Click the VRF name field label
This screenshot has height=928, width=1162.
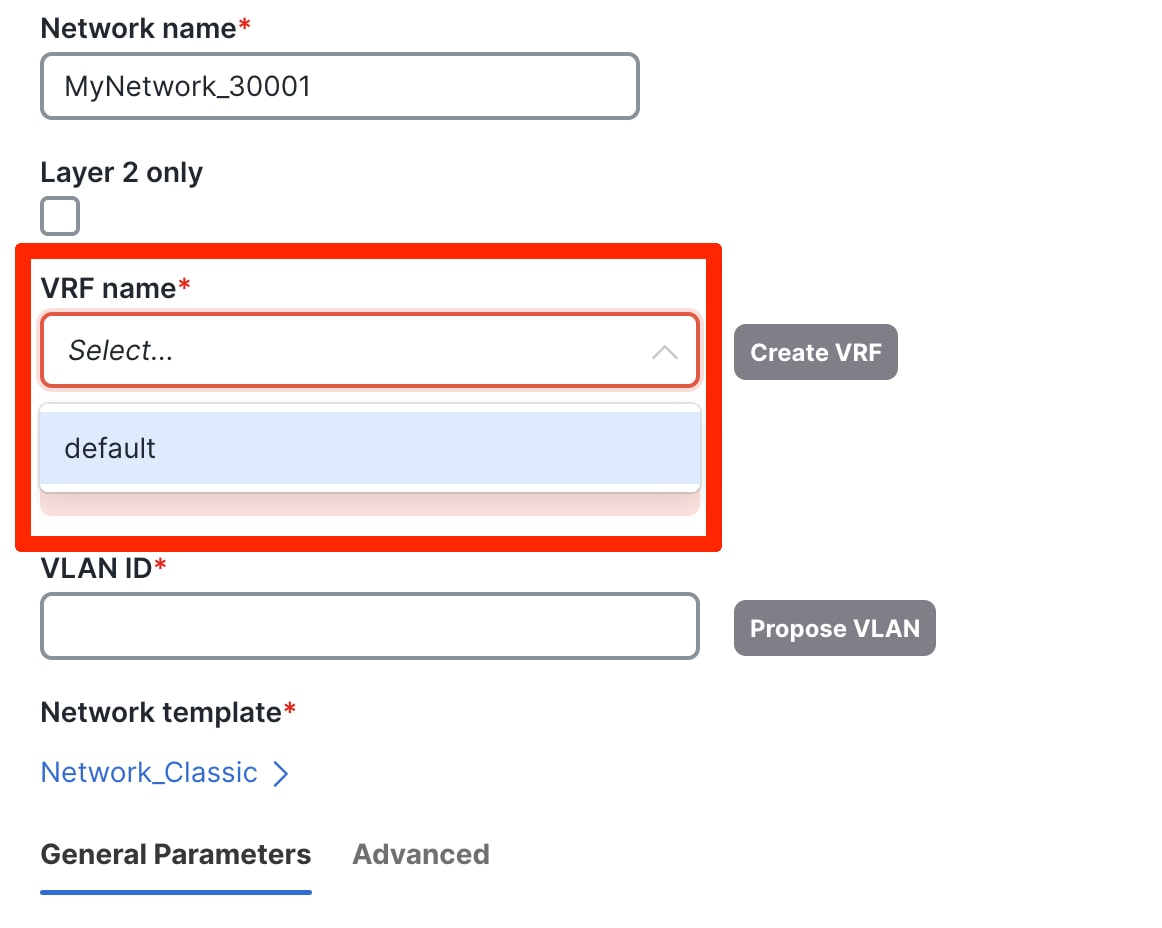[x=108, y=288]
